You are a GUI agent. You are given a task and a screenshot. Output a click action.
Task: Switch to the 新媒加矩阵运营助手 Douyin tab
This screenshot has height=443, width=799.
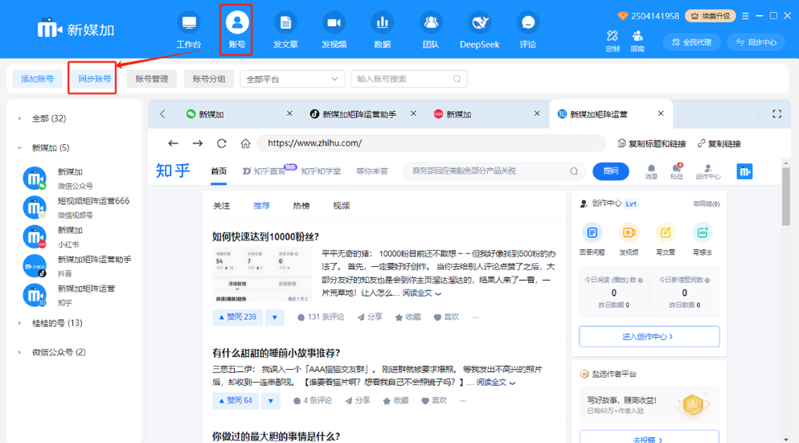tap(359, 114)
